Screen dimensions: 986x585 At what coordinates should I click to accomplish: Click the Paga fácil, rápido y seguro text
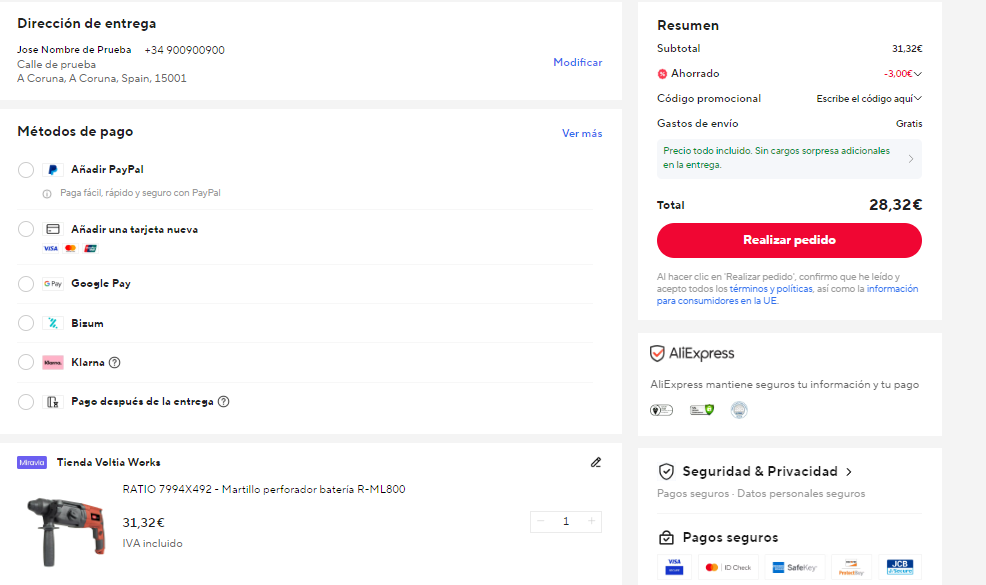(x=140, y=193)
